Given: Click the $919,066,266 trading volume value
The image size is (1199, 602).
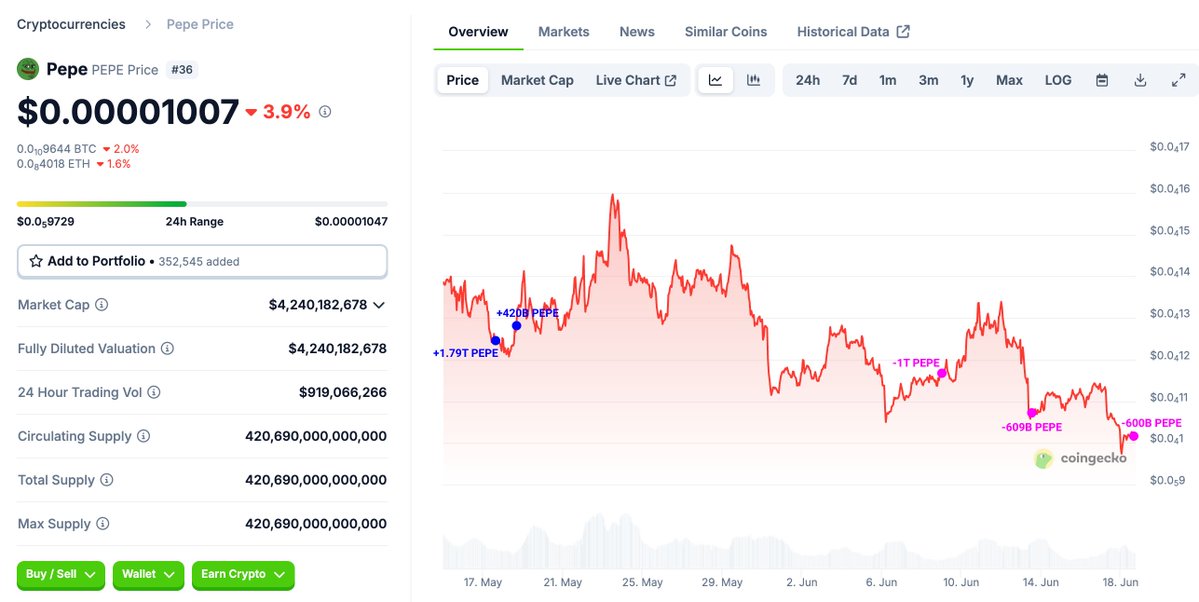Looking at the screenshot, I should (343, 392).
